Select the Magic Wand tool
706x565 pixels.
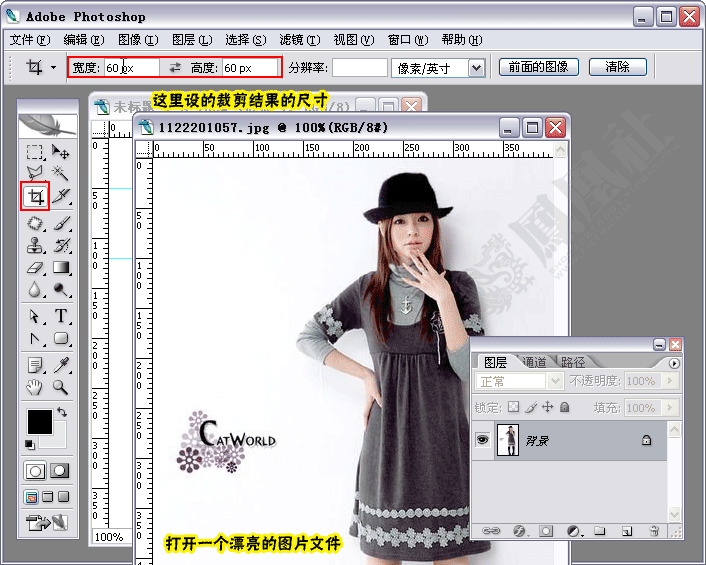coord(61,173)
